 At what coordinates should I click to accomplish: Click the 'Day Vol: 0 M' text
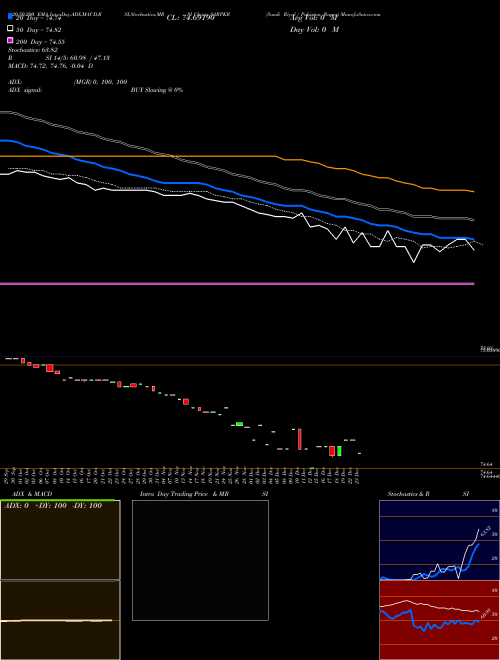click(314, 30)
